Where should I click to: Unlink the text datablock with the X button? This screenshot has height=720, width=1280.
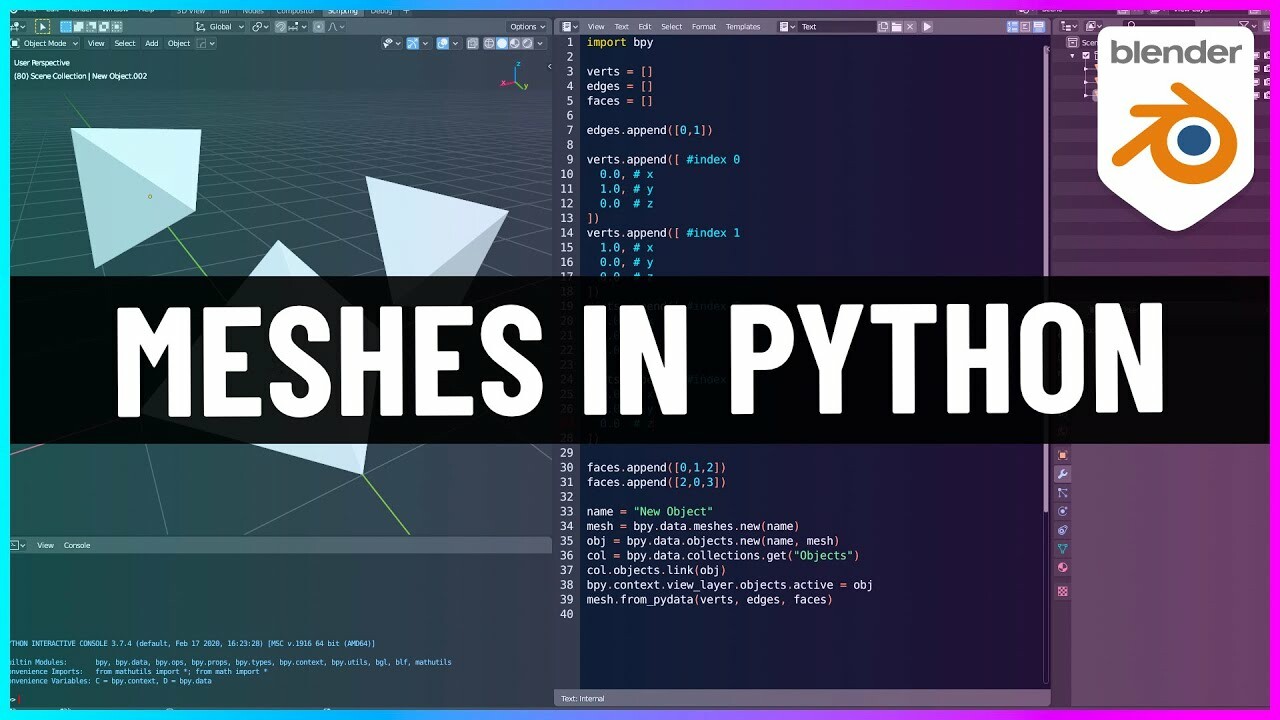(909, 26)
